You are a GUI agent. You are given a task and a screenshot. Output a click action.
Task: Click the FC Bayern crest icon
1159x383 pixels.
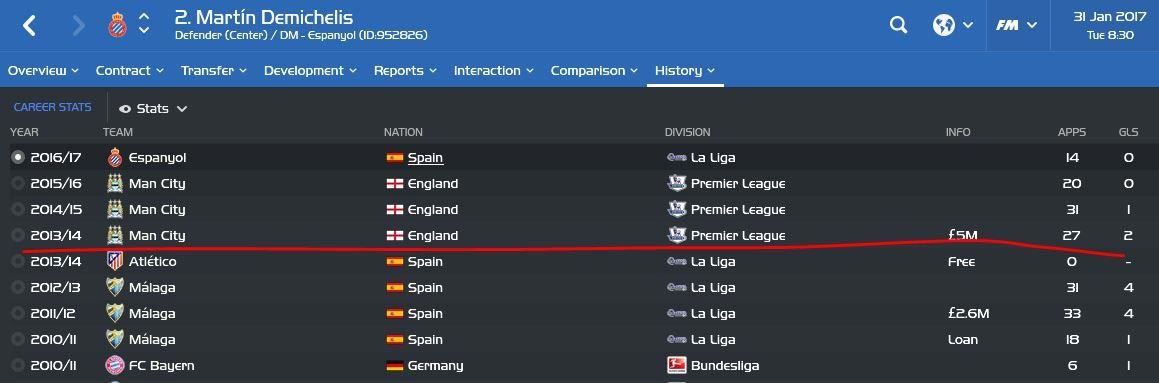coord(115,365)
